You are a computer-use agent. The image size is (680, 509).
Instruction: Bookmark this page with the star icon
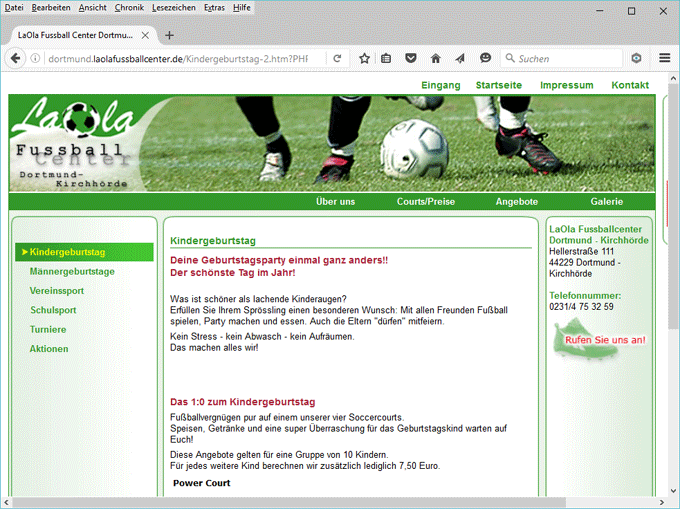click(x=364, y=58)
